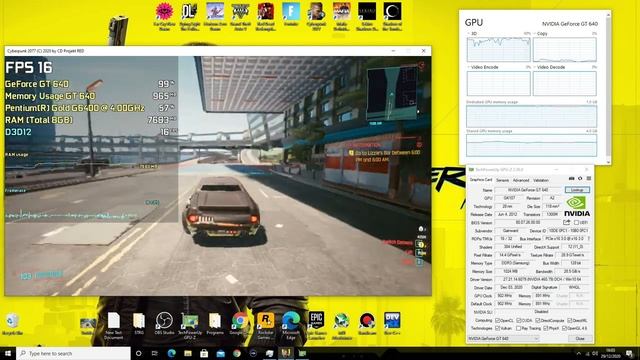This screenshot has height=360, width=640.
Task: Toggle the OpenCL checkbox in GPU-Z
Action: [498, 321]
